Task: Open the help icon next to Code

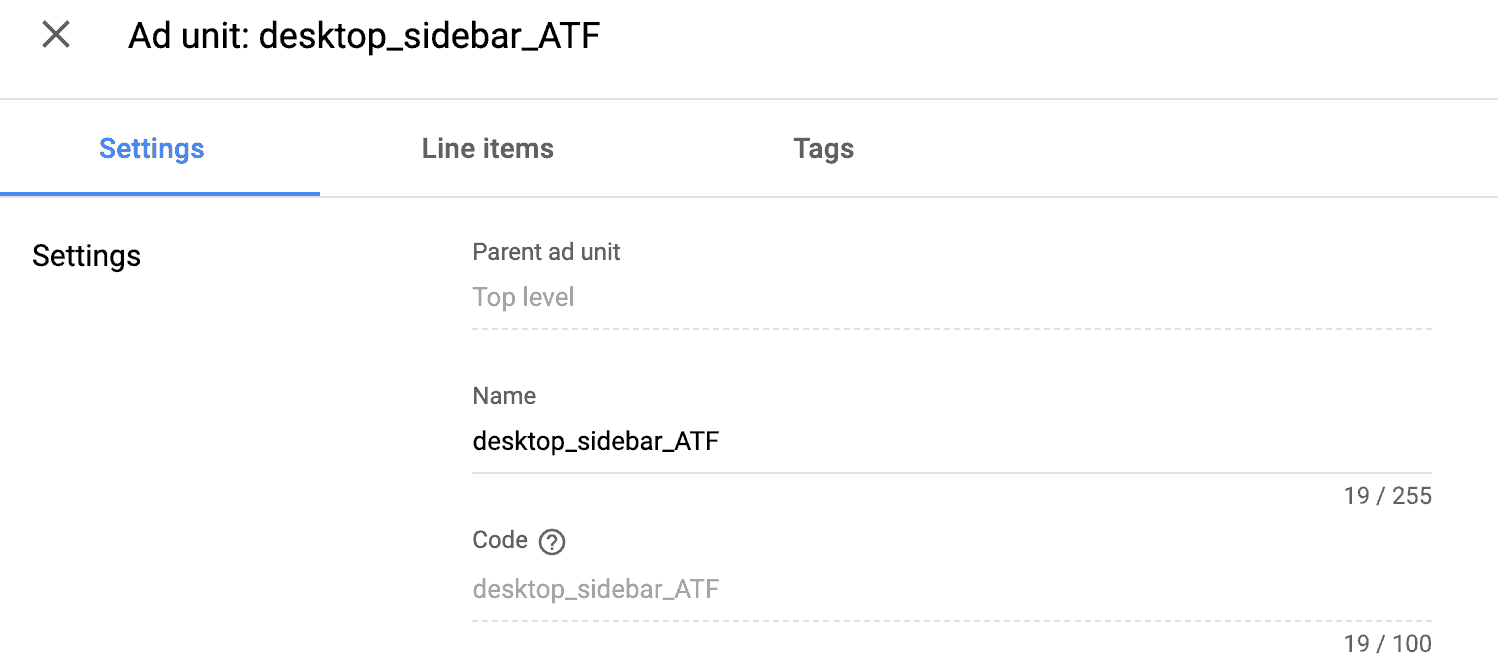Action: (x=552, y=542)
